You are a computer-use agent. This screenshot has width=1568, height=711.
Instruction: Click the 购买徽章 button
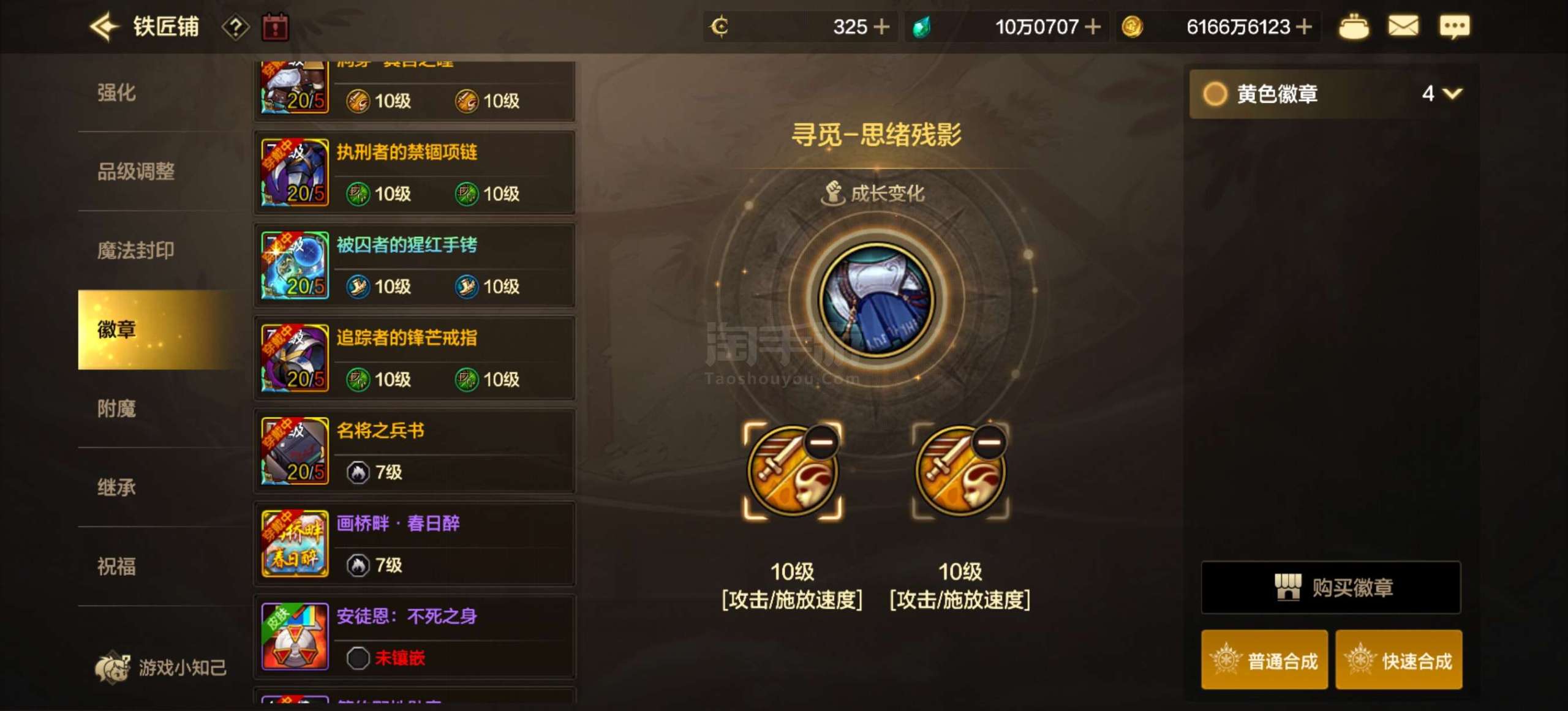click(1330, 587)
